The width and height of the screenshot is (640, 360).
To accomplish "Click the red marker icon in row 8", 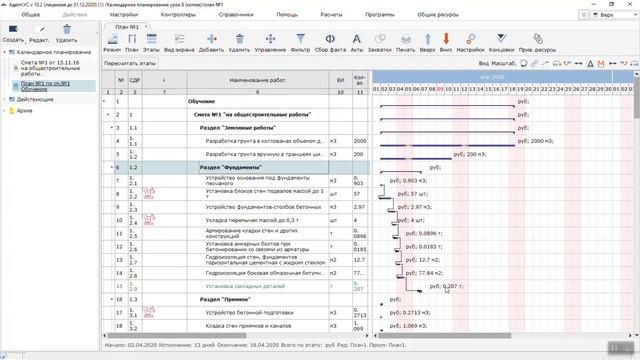I will [x=149, y=193].
